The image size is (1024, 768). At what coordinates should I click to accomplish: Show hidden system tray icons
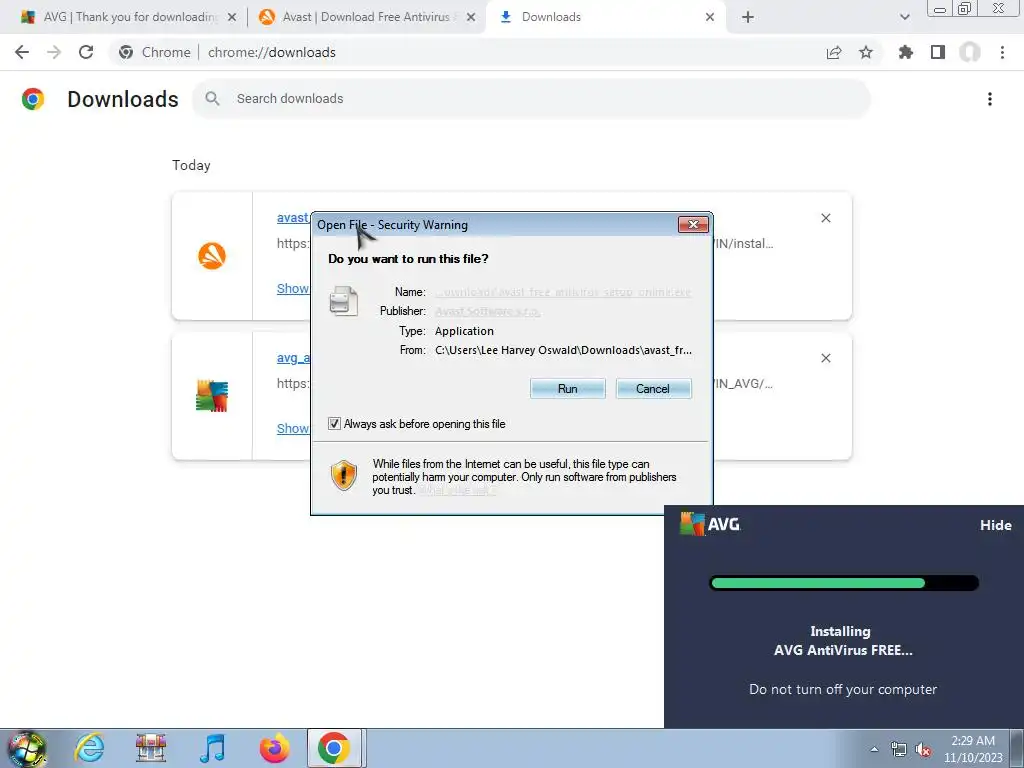point(874,749)
